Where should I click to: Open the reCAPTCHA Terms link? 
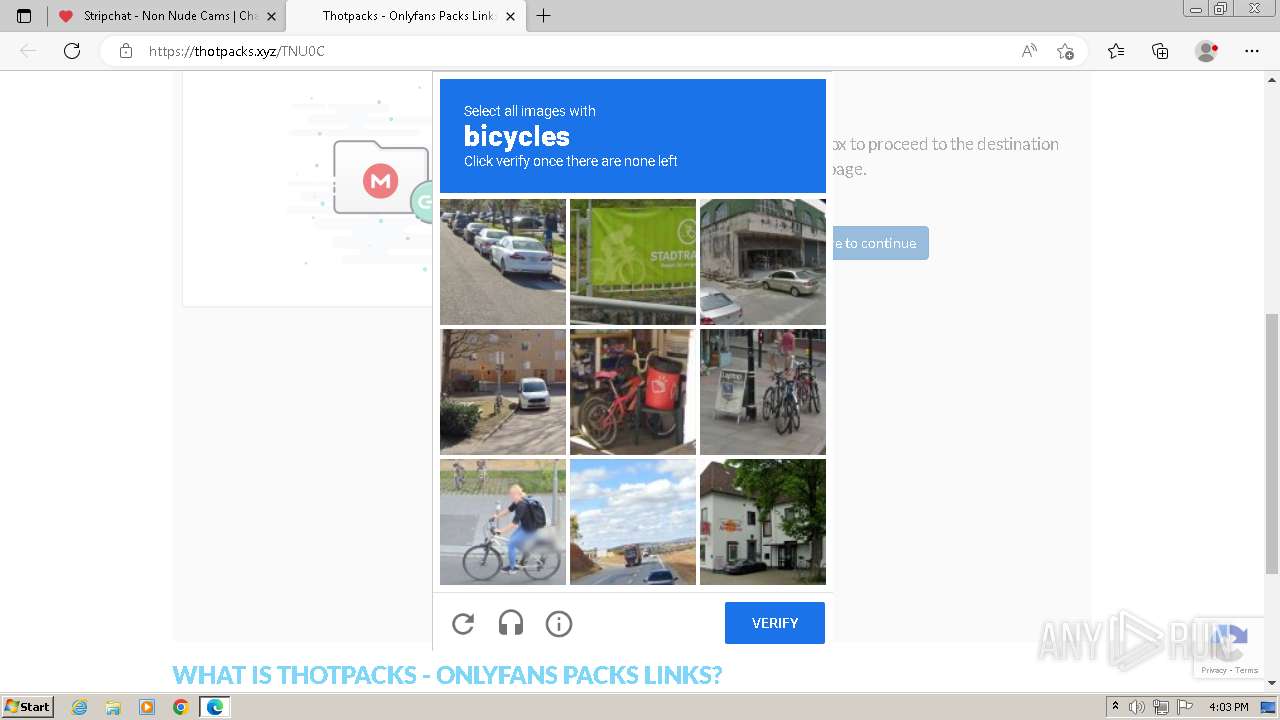click(x=1247, y=670)
